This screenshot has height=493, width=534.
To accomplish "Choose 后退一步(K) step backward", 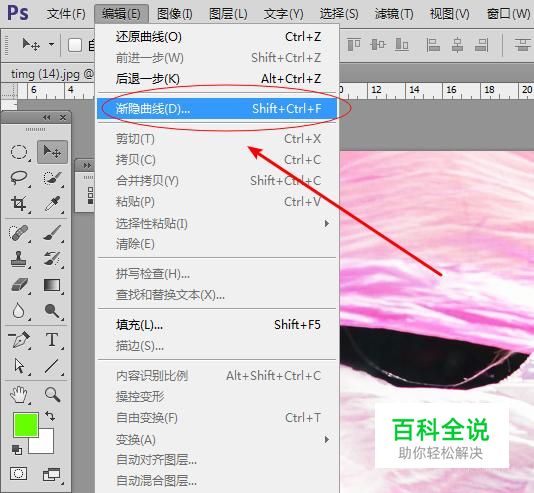I will tap(217, 79).
